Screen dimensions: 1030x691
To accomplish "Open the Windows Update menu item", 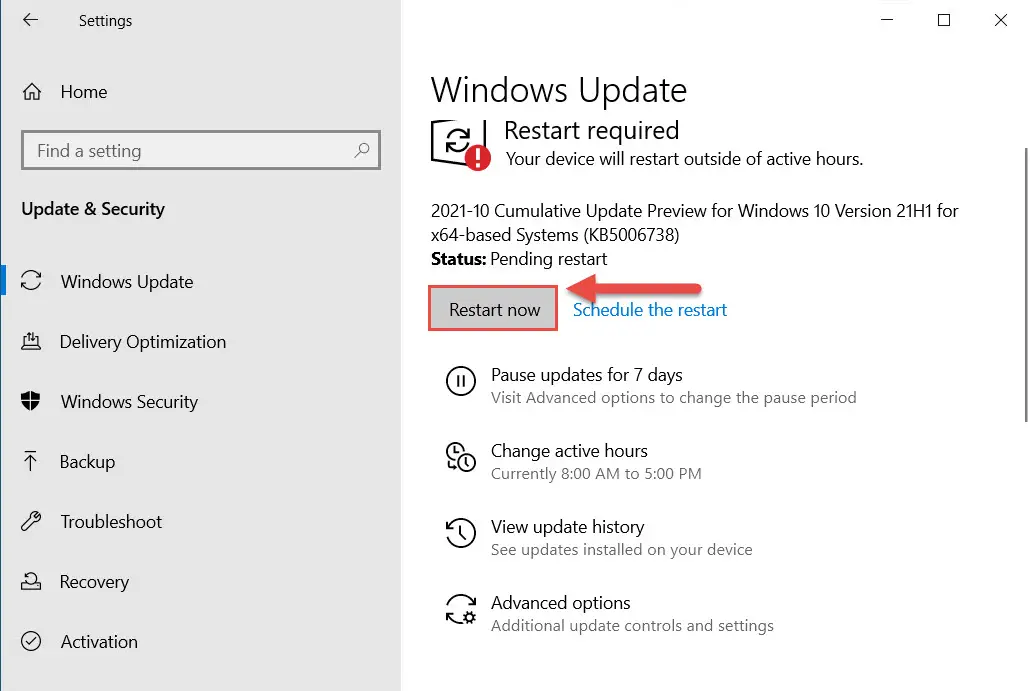I will pos(127,282).
